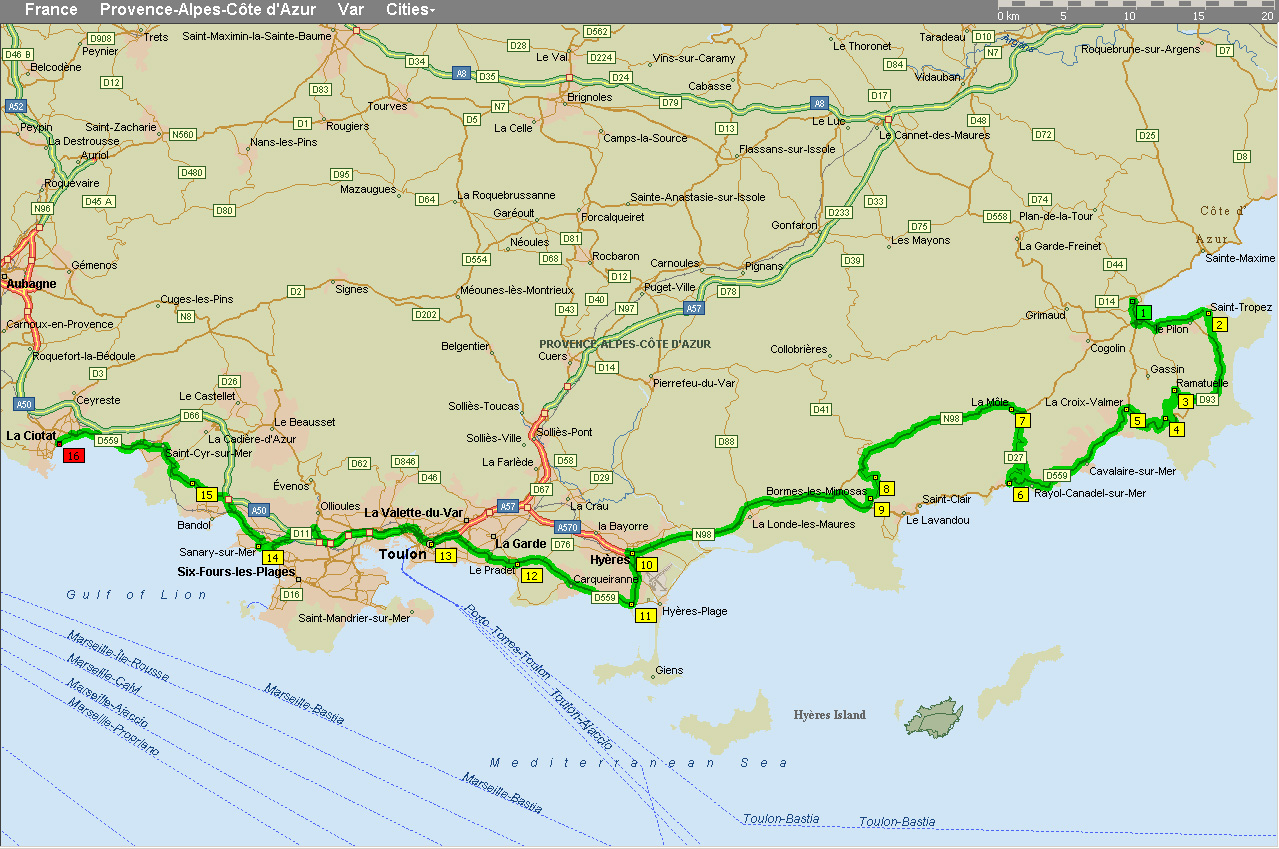Click the green start waypoint marker 1
The width and height of the screenshot is (1279, 849).
(1142, 313)
